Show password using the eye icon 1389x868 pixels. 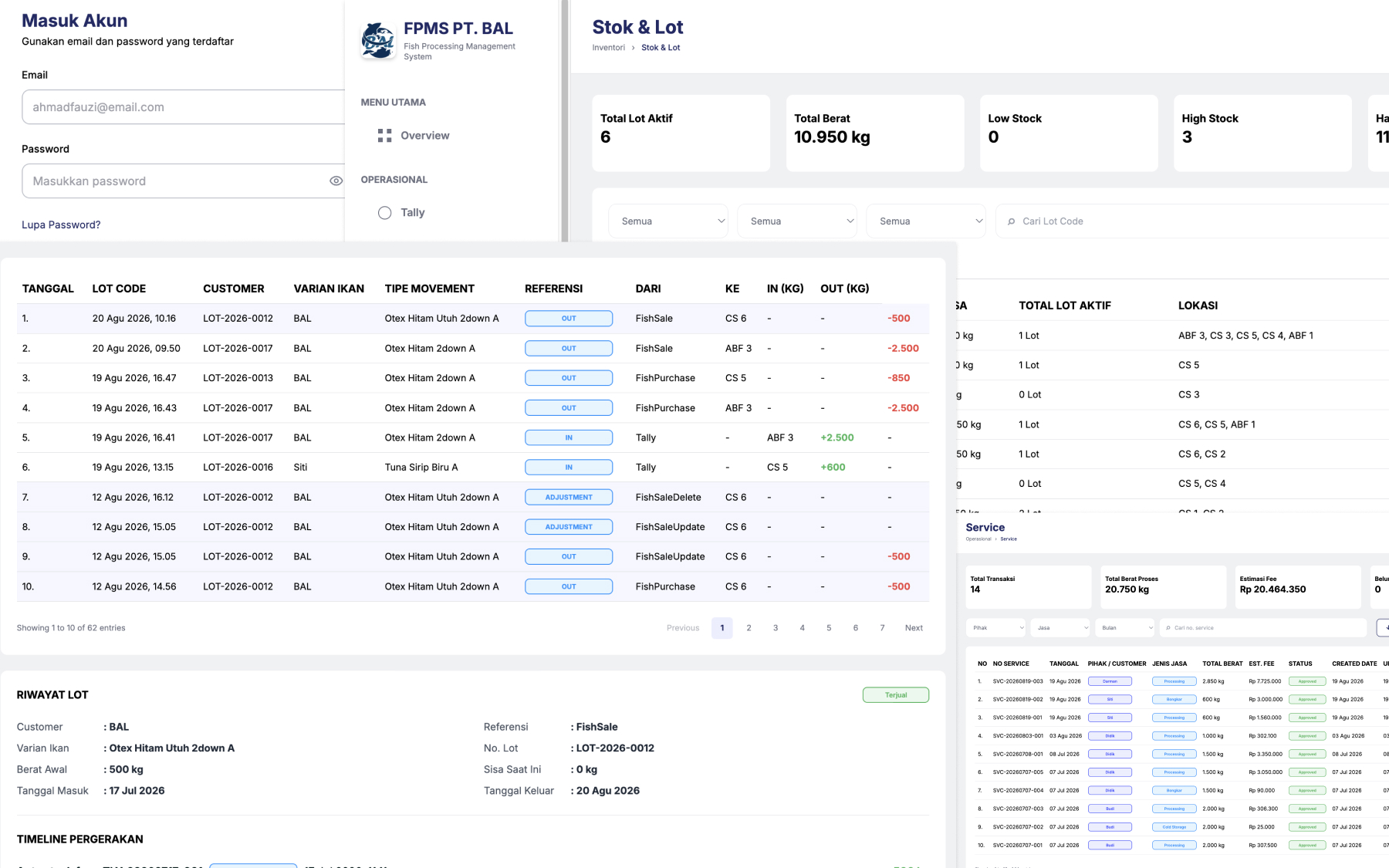(x=336, y=181)
